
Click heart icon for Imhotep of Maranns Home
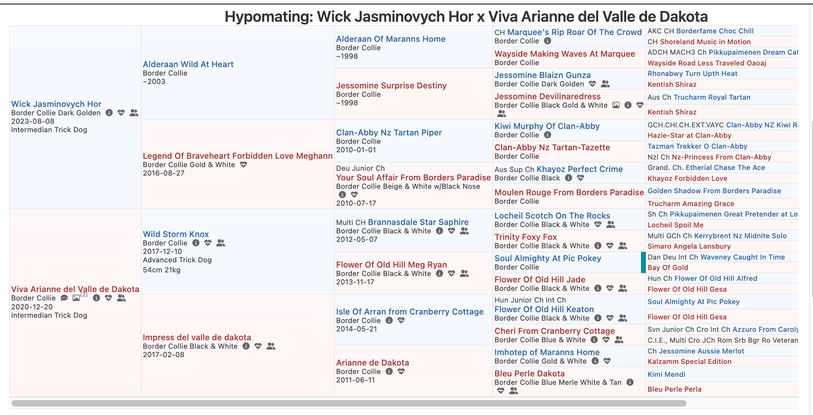tap(607, 361)
